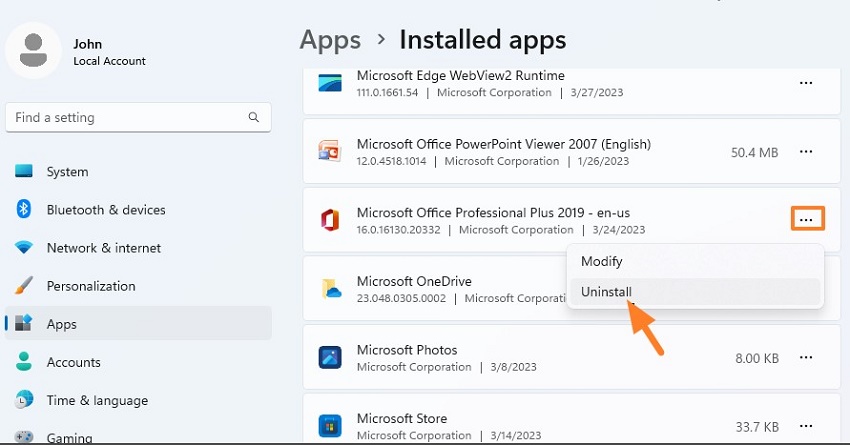The width and height of the screenshot is (850, 445).
Task: Click the PowerPoint Viewer 2007 icon
Action: pos(331,152)
